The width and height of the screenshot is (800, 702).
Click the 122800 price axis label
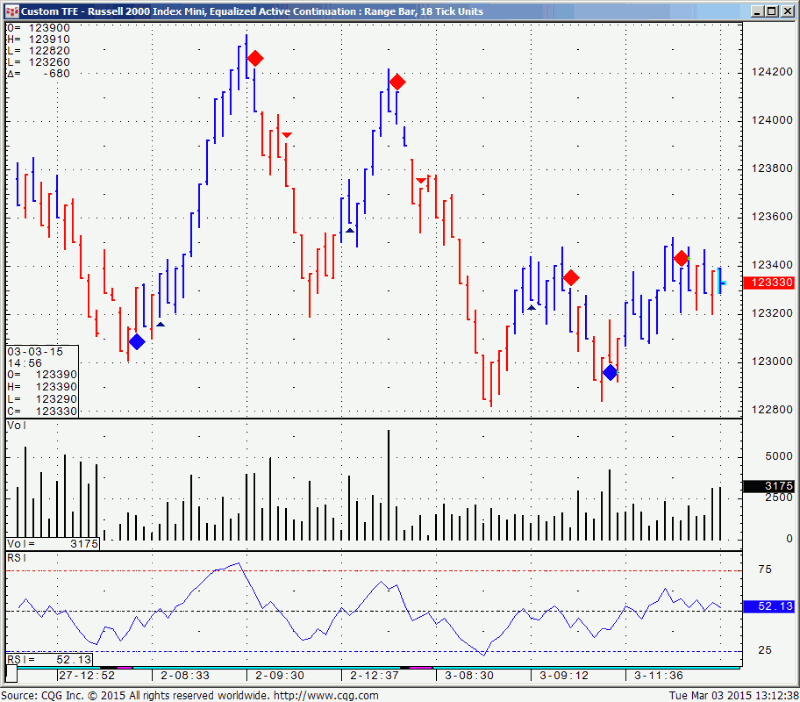(772, 409)
